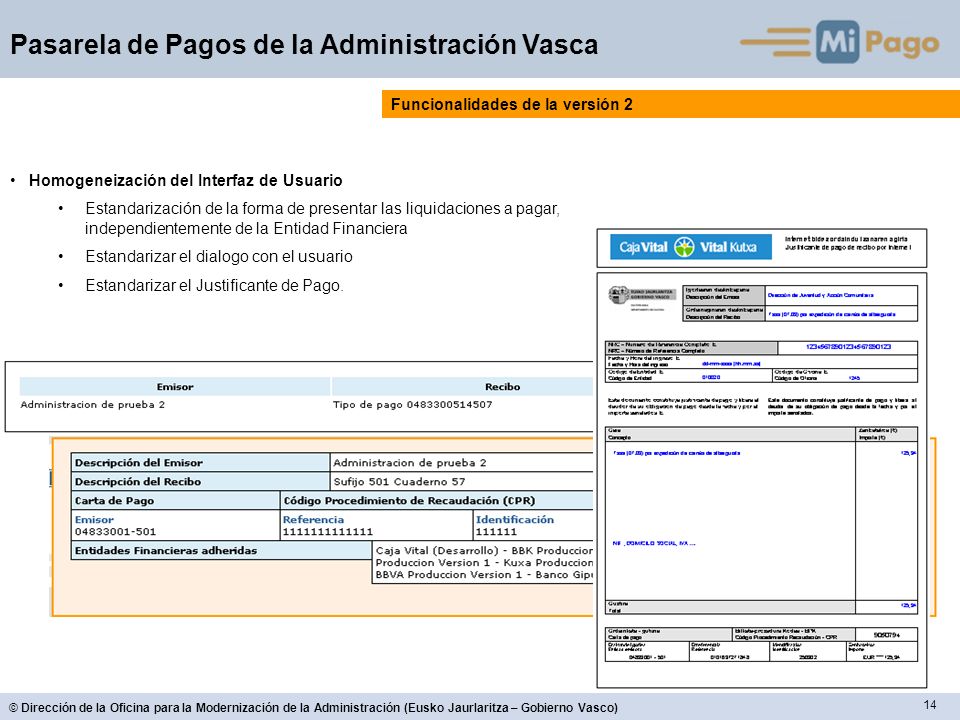Image resolution: width=960 pixels, height=720 pixels.
Task: Select the emisor code '04833001-501'
Action: pos(116,532)
